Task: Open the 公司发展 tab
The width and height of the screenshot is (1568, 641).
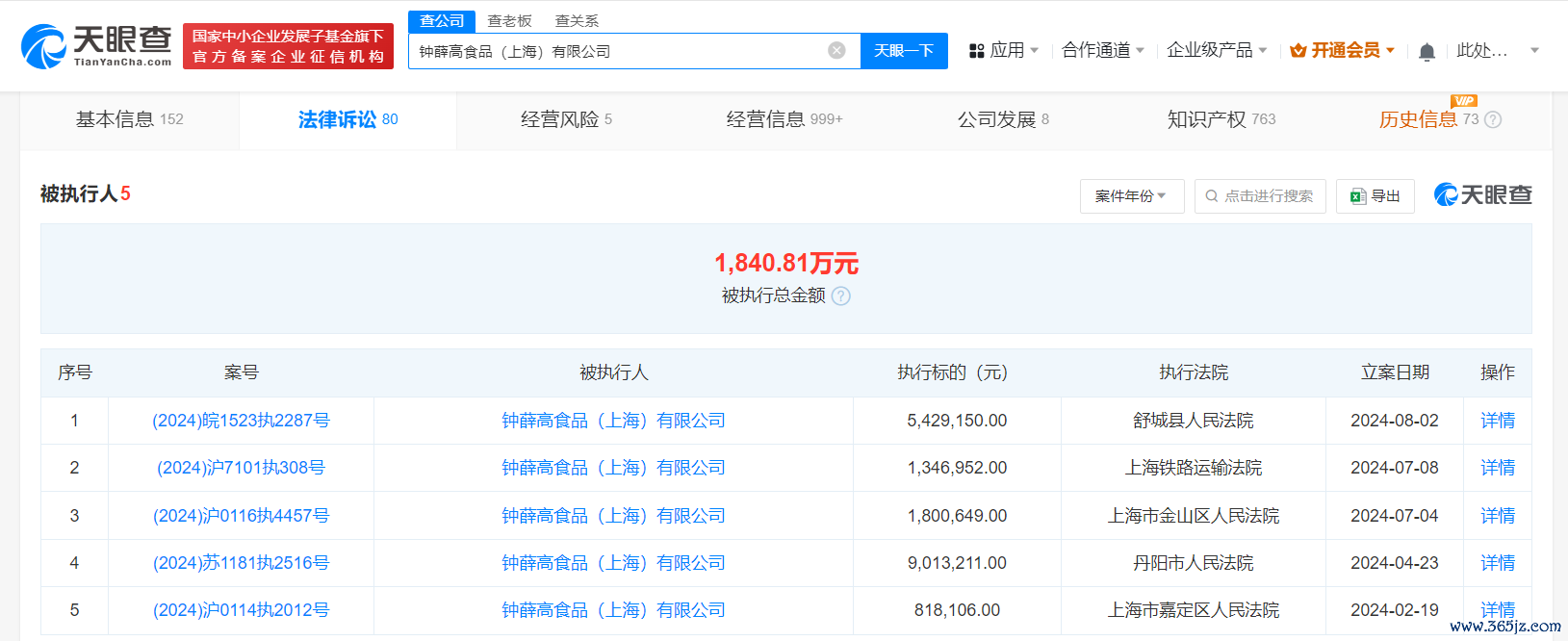Action: tap(1003, 119)
